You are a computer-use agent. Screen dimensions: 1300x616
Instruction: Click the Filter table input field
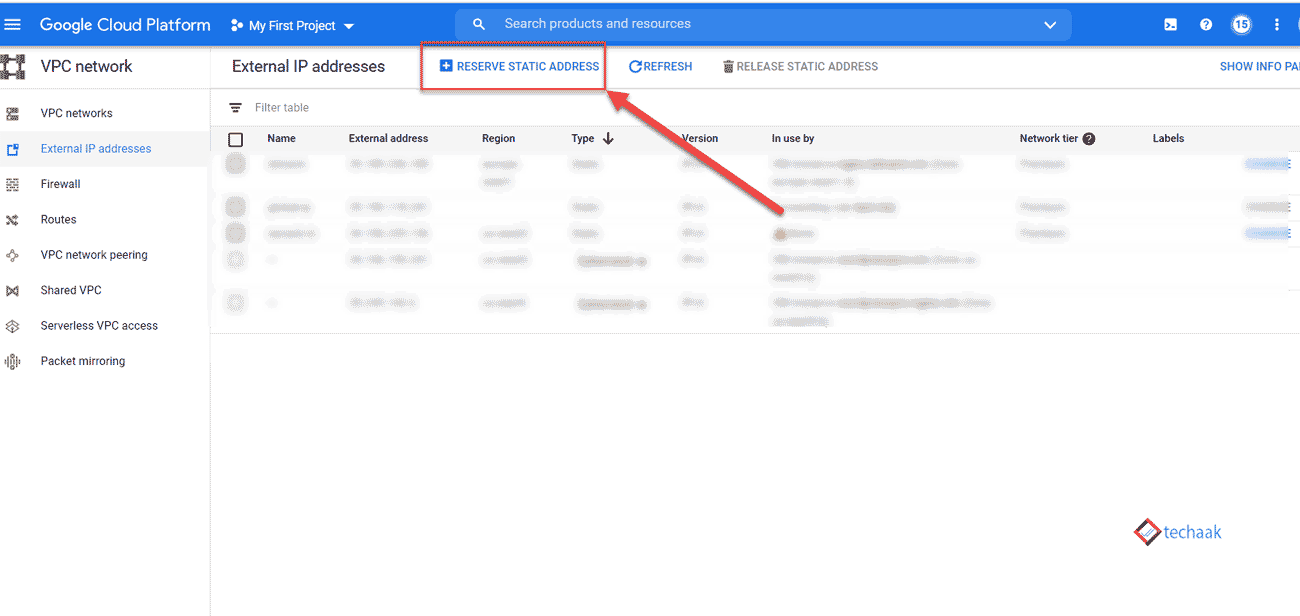pos(282,108)
